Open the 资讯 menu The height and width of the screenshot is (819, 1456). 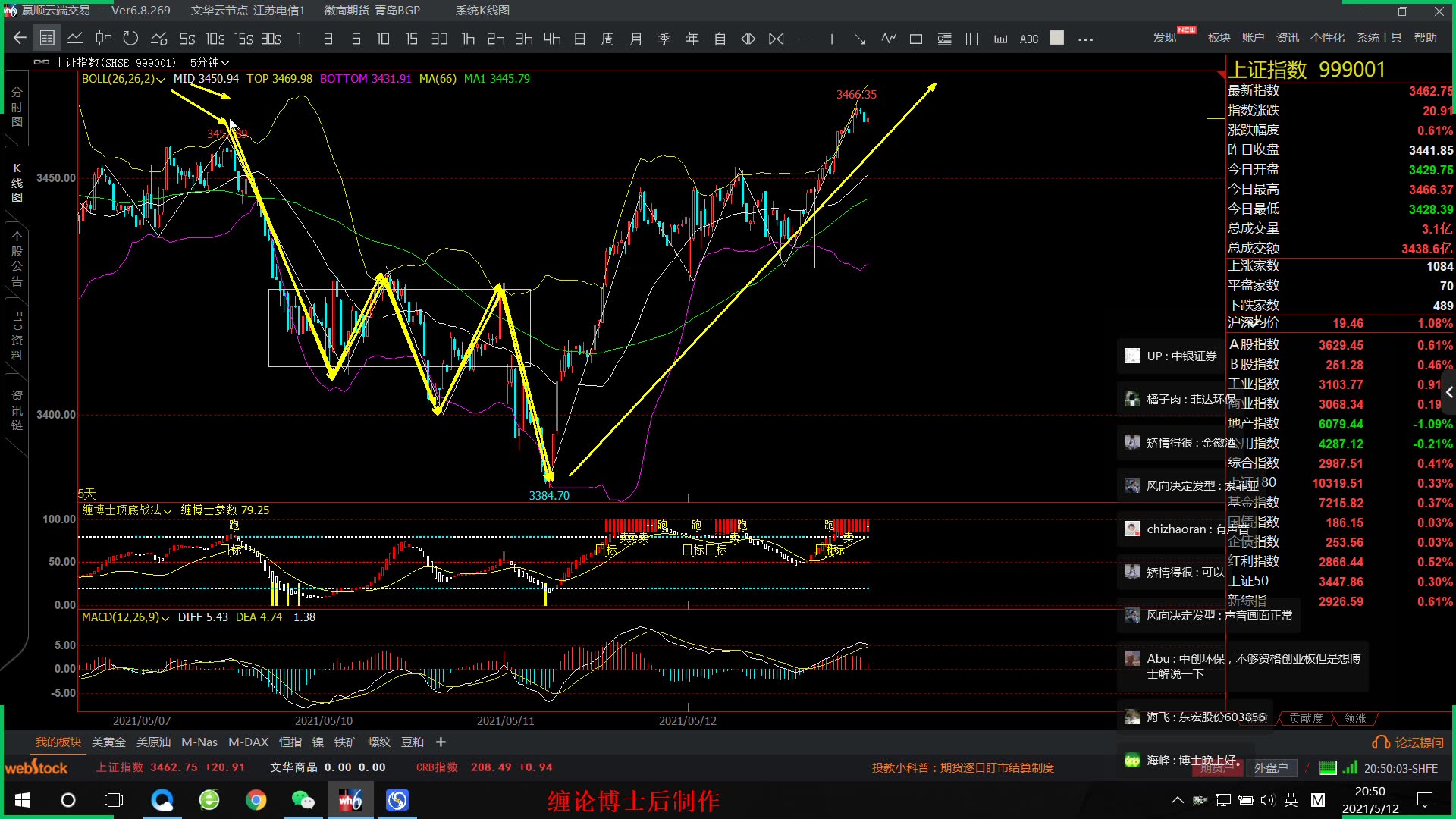coord(1287,37)
